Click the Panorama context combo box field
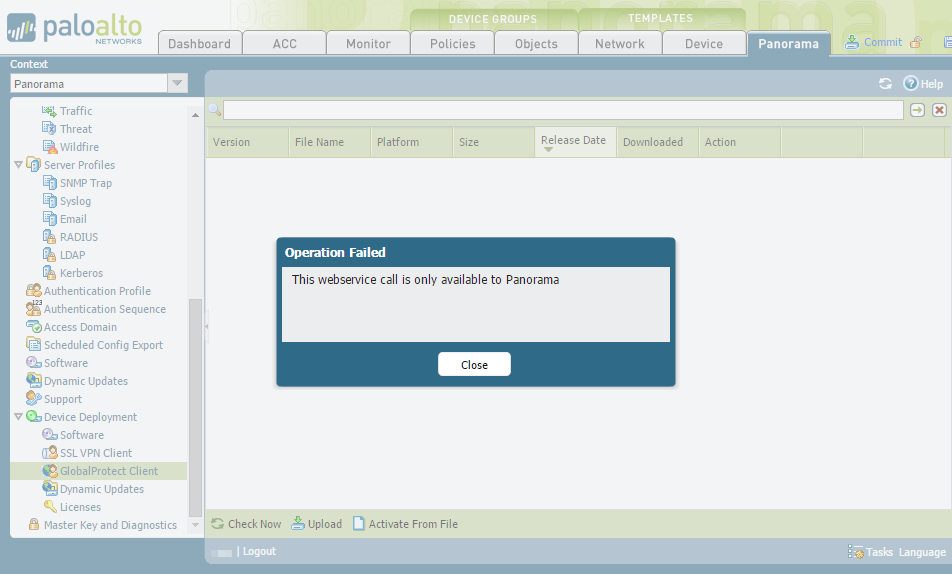This screenshot has width=952, height=574. (89, 83)
